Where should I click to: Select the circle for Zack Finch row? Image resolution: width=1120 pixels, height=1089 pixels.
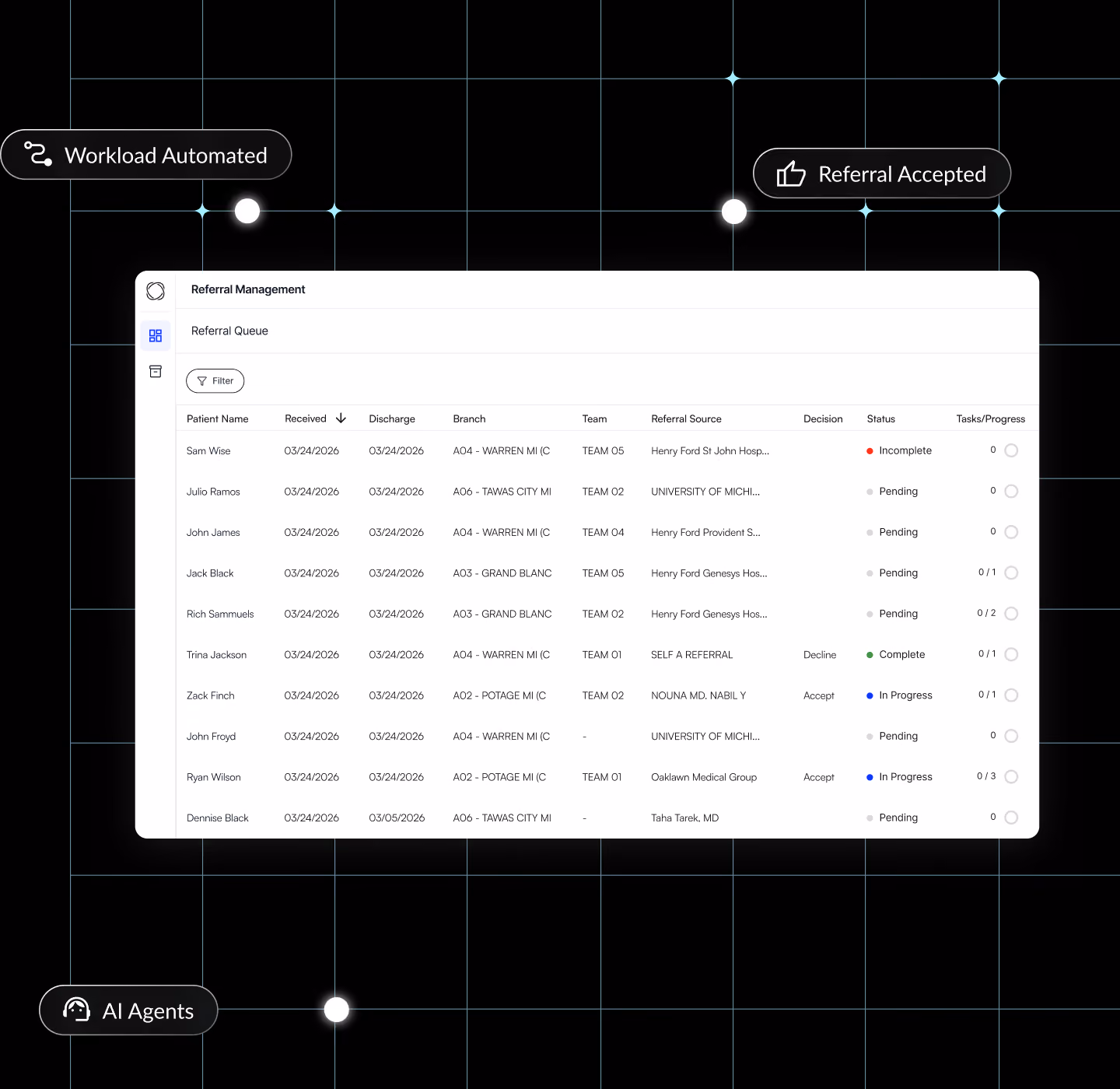1011,695
